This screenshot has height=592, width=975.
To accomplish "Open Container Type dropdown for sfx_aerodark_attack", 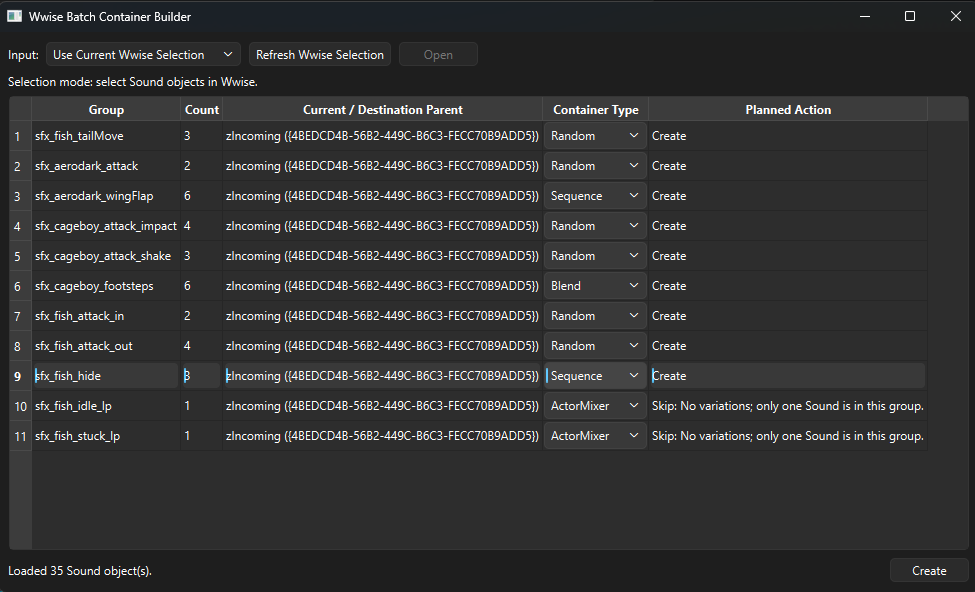I will tap(595, 165).
